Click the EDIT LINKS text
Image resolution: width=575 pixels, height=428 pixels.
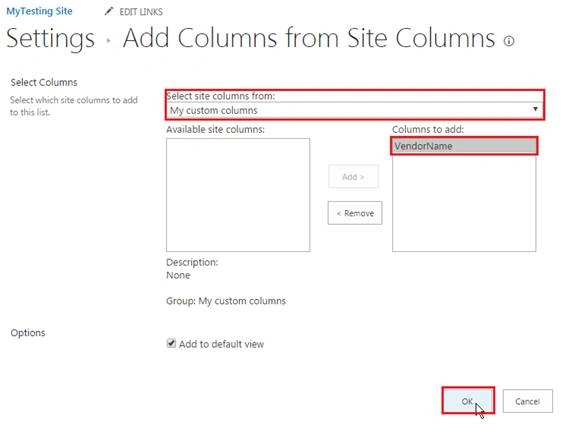[141, 12]
